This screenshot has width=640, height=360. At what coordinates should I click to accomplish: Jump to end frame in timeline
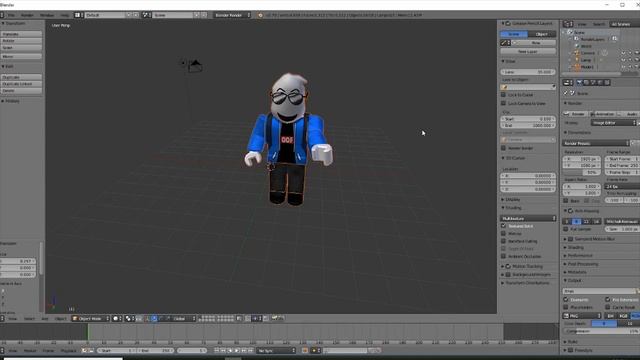click(251, 351)
